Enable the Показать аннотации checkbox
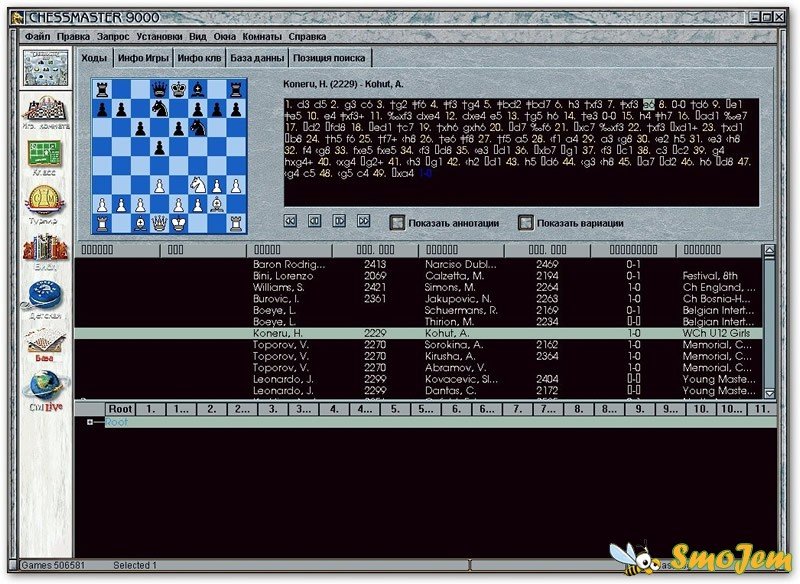Image resolution: width=800 pixels, height=584 pixels. [397, 222]
